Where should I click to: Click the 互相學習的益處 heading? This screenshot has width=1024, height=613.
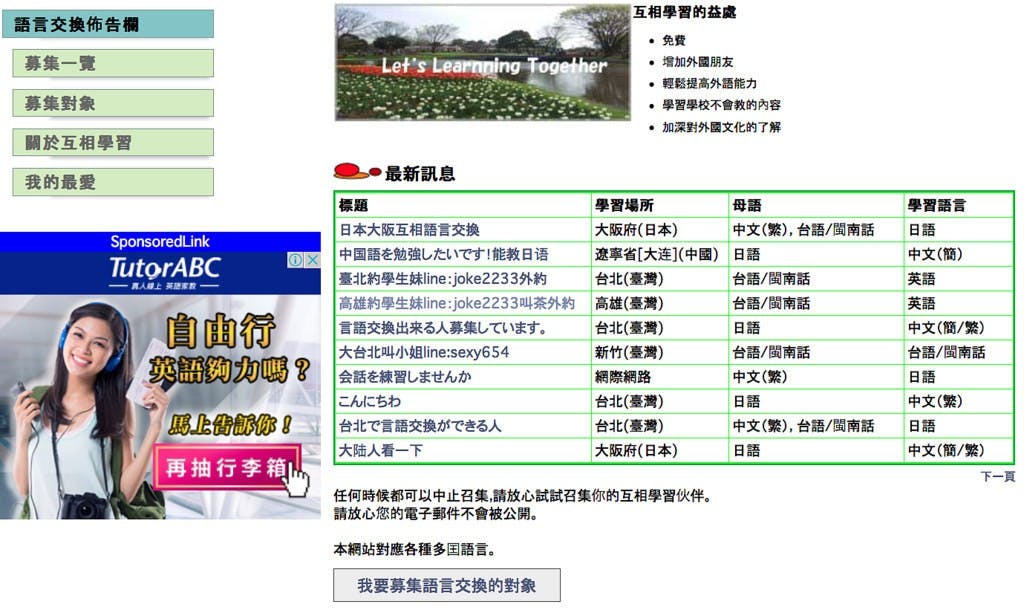click(684, 12)
